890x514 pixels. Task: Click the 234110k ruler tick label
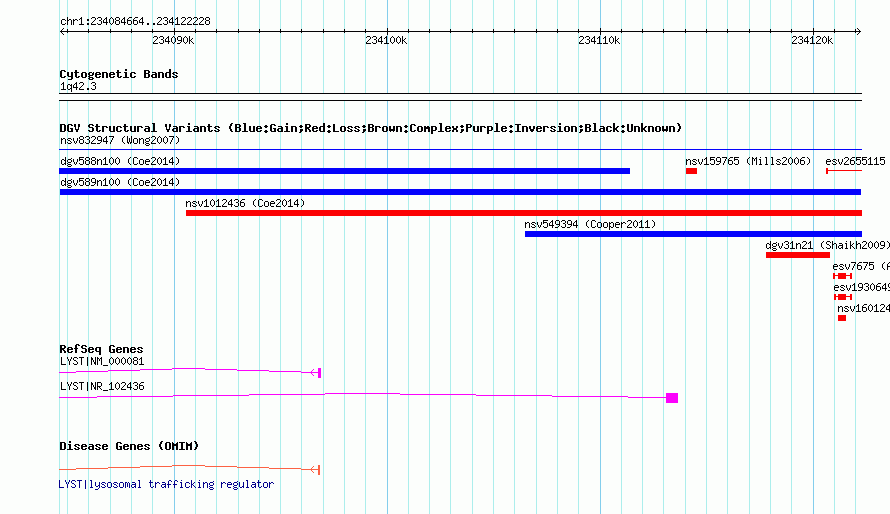coord(599,40)
